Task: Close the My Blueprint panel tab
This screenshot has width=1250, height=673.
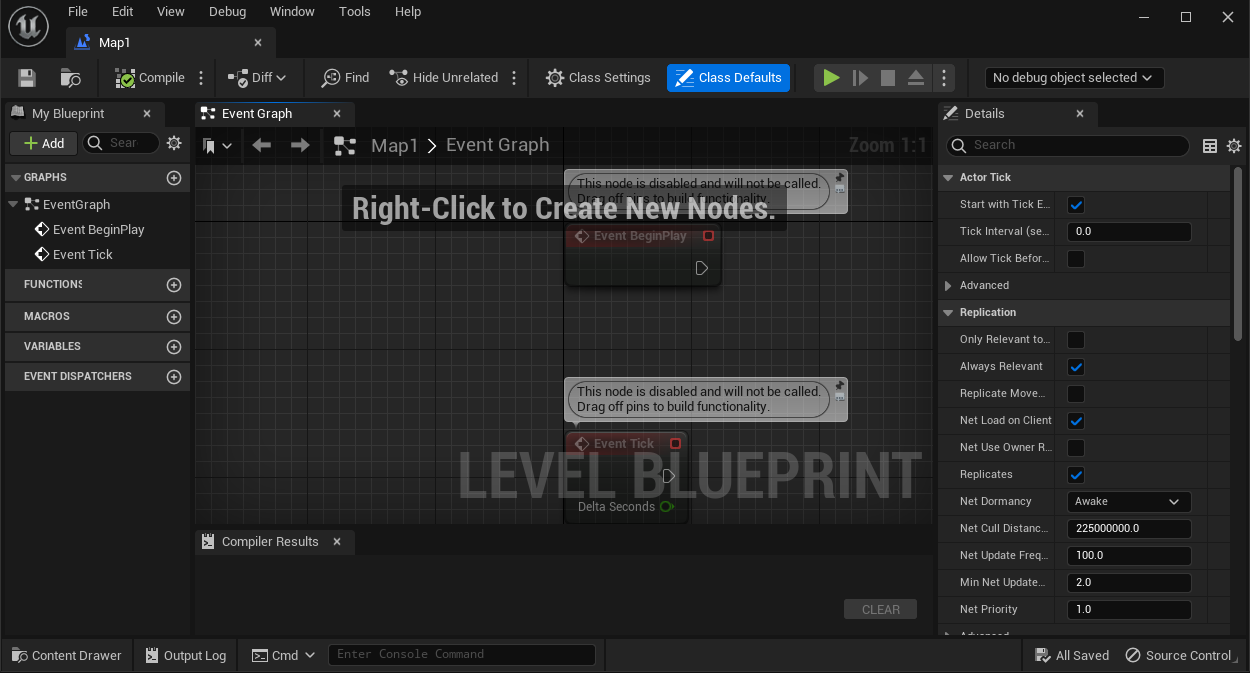Action: point(147,114)
